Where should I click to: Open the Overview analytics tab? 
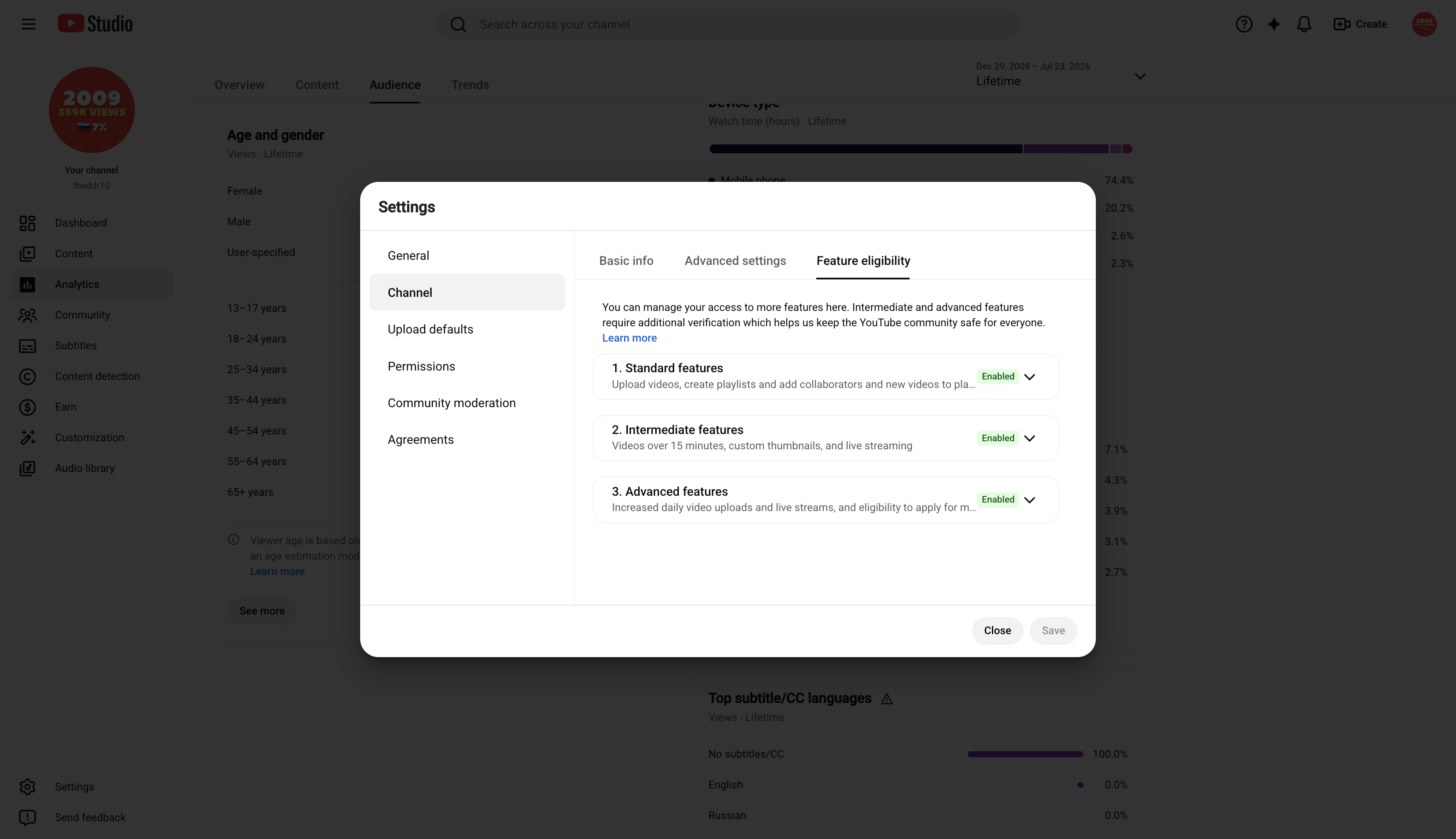point(240,85)
